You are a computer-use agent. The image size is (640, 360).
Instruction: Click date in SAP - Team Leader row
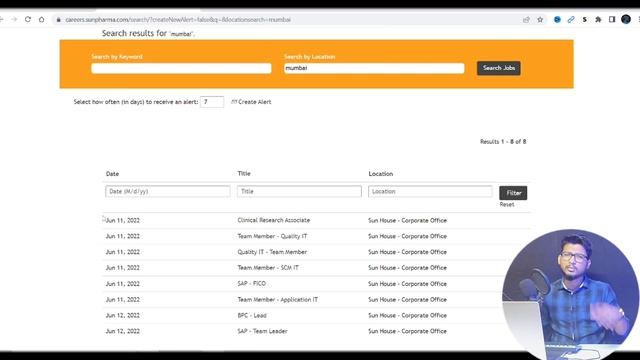pos(122,331)
